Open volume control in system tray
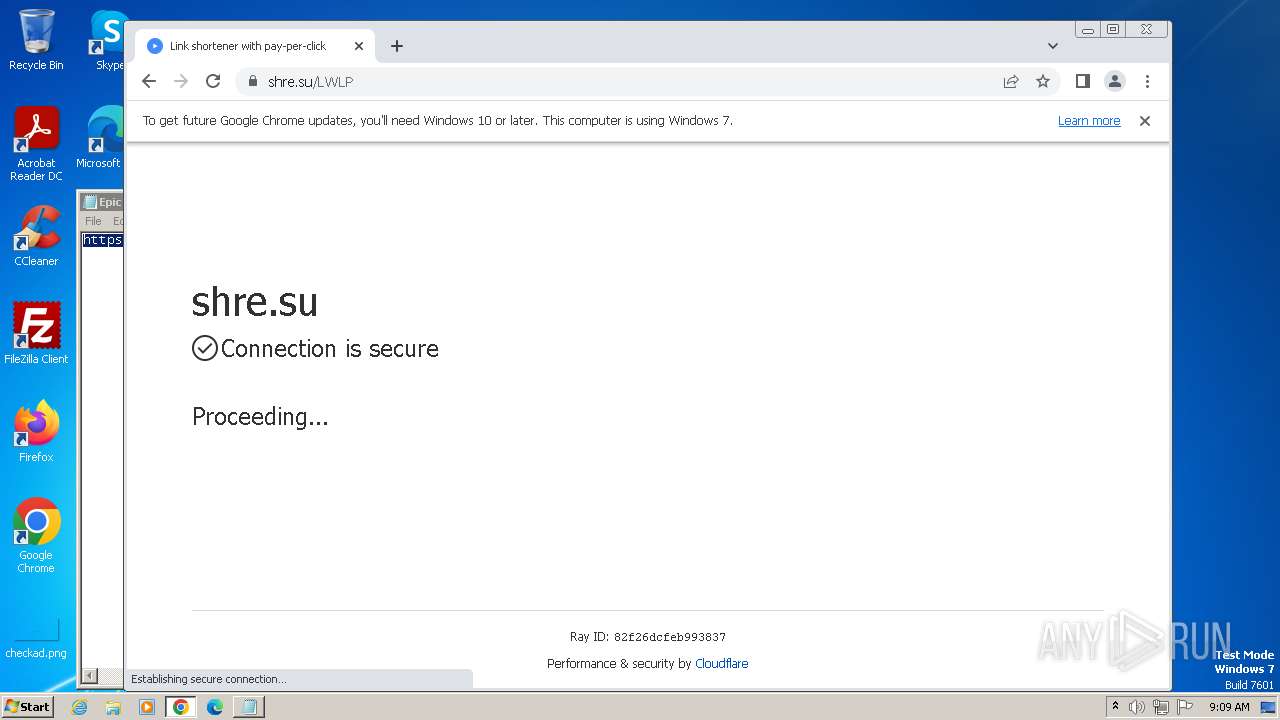The image size is (1280, 720). point(1137,707)
